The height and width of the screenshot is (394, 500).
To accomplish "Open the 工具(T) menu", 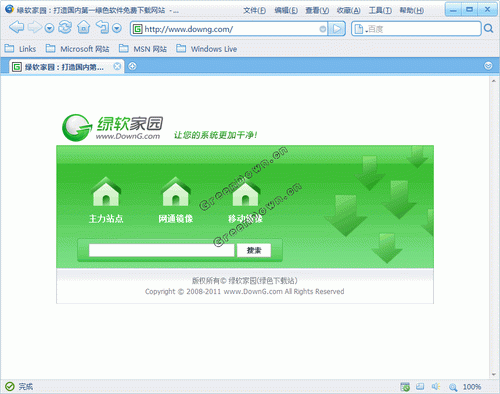I will [380, 11].
